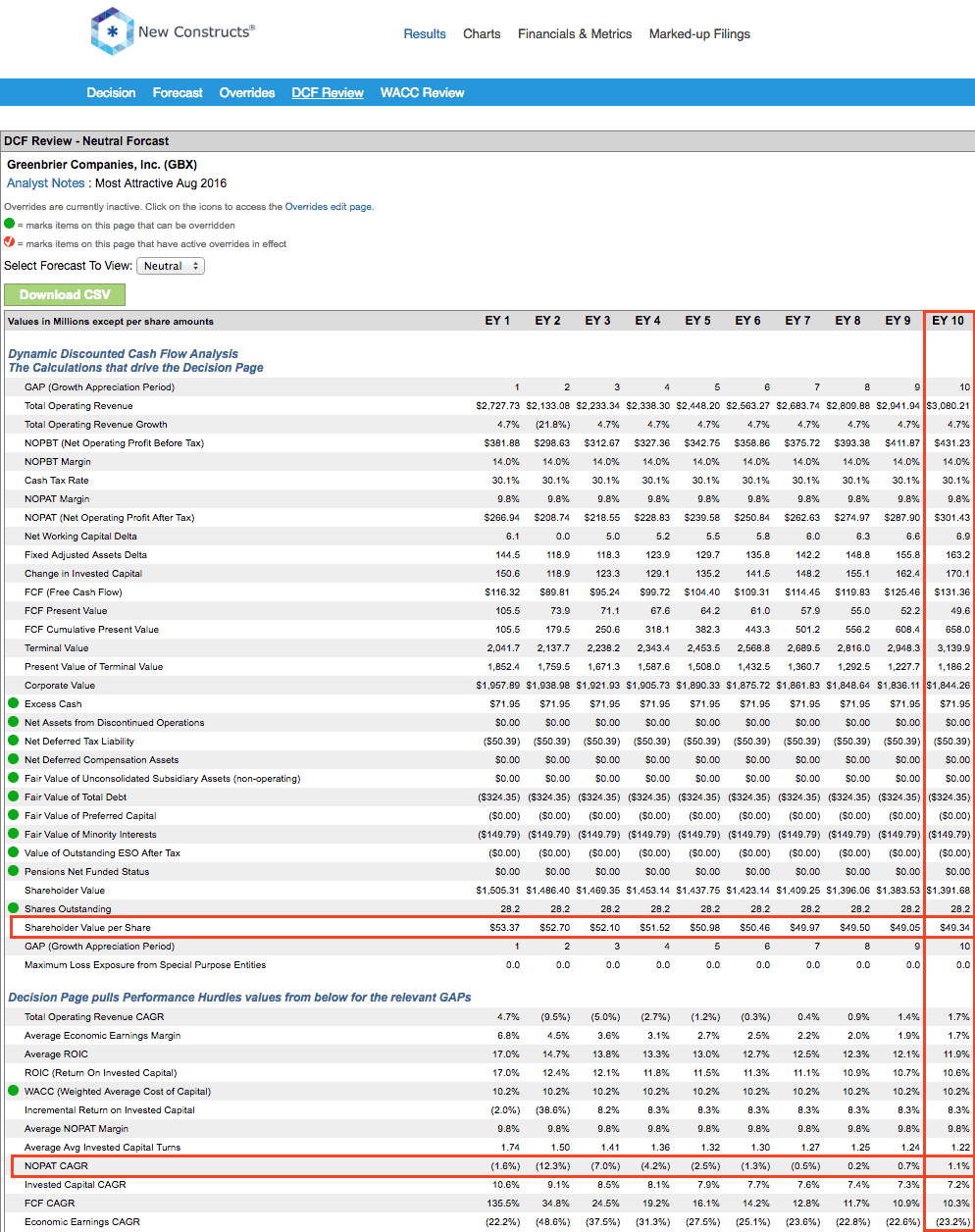Click the EY 1 column header
Screen dimensions: 975x1232
pyautogui.click(x=497, y=321)
